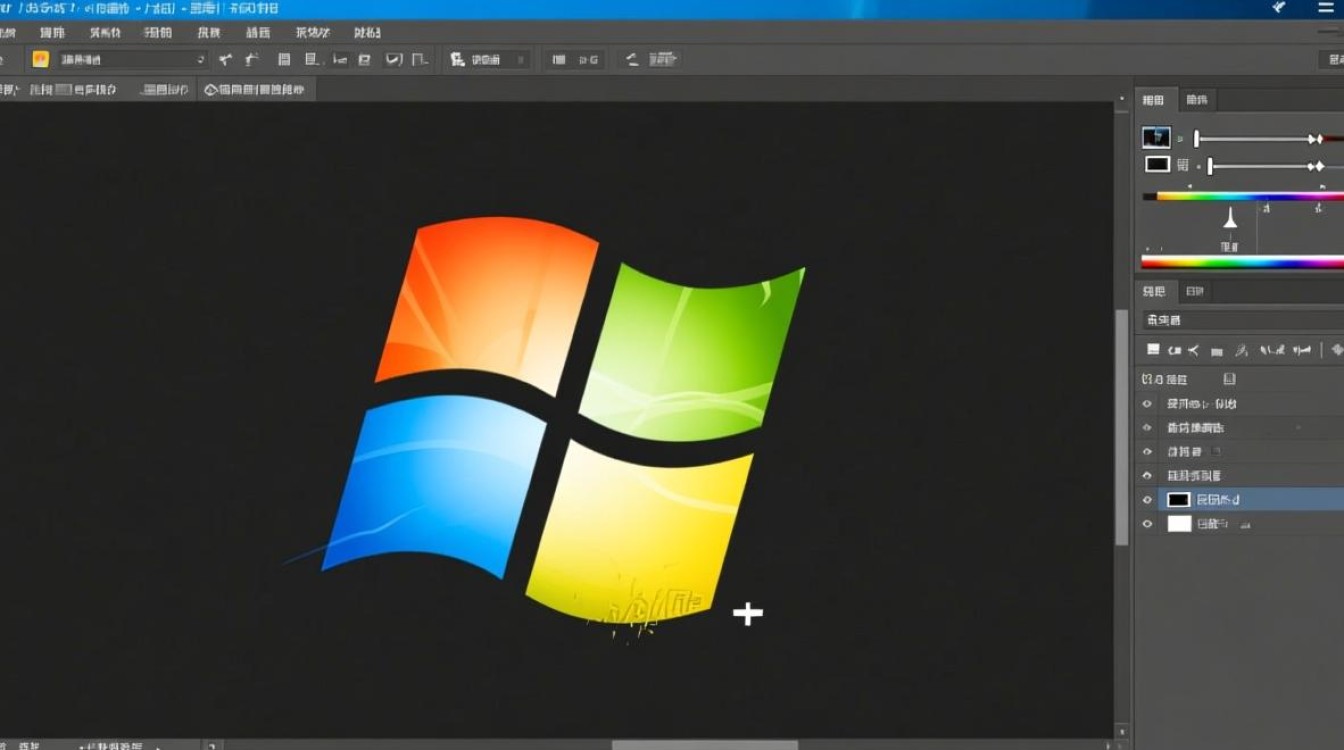Open the workspace preset icon left of the tool options
Screen dimensions: 1344x750
[x=40, y=59]
